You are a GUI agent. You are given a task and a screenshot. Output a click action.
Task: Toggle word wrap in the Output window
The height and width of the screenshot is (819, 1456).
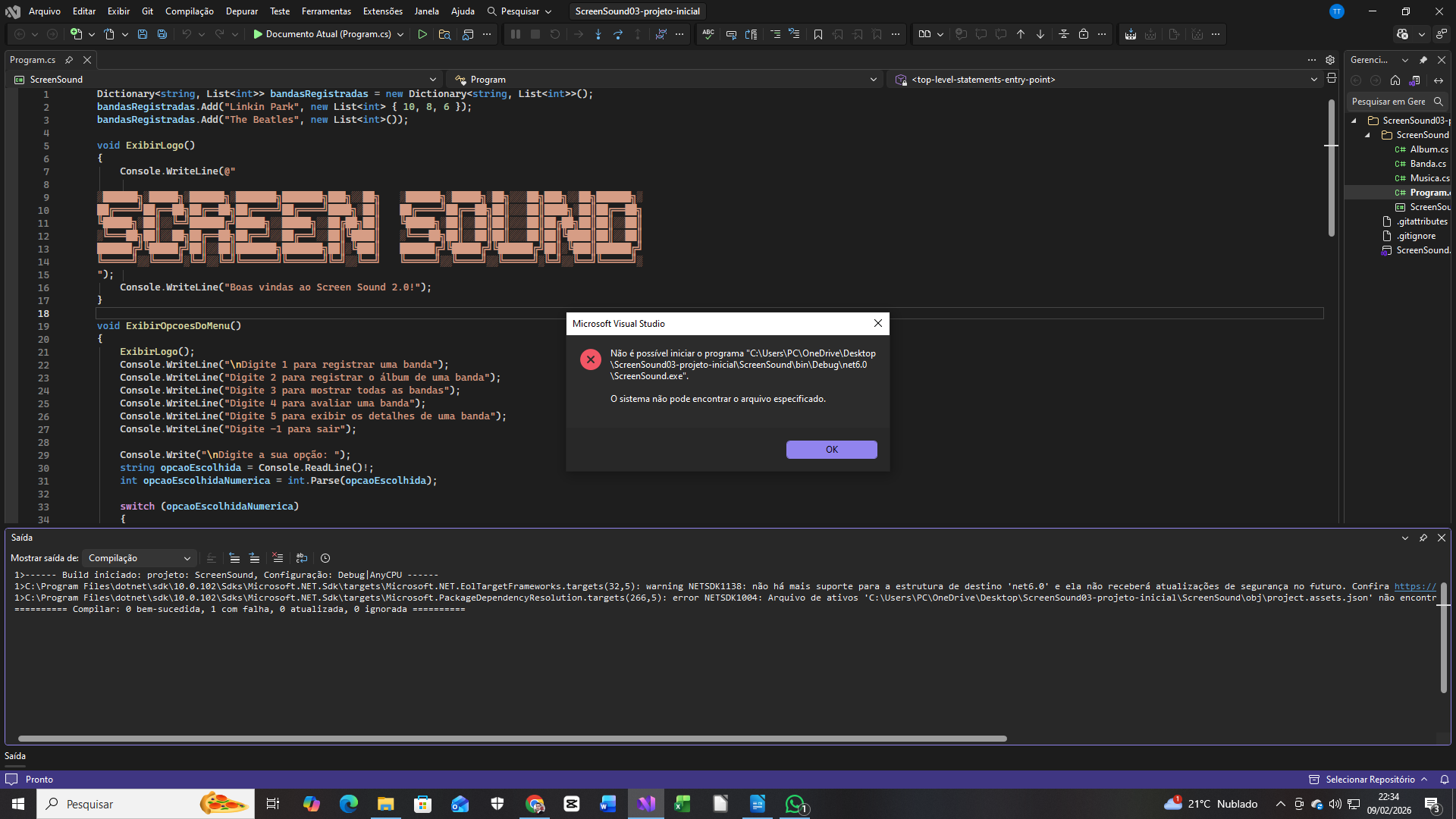[301, 558]
